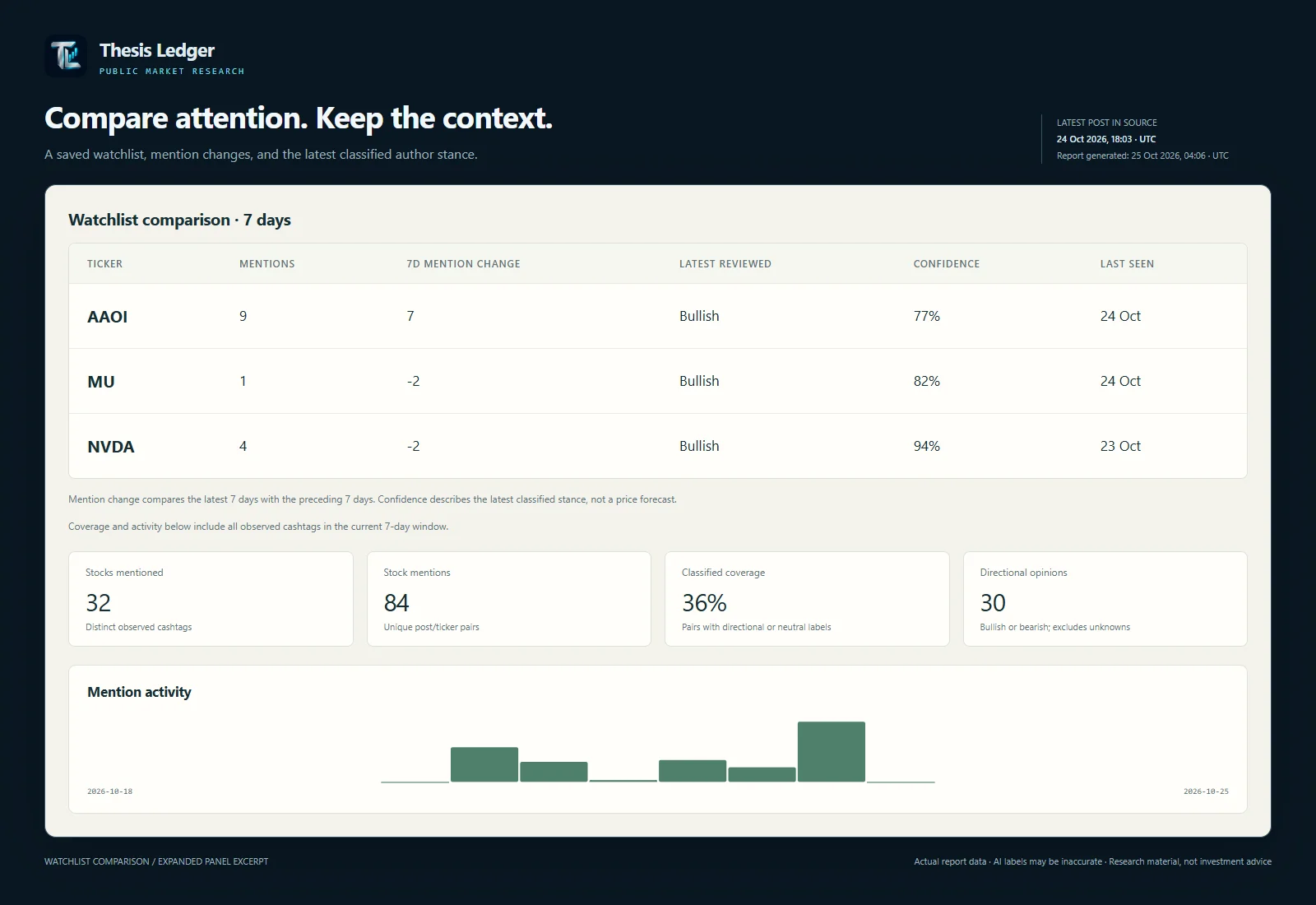Viewport: 1316px width, 905px height.
Task: Click AAOI mentions value 9
Action: (243, 316)
